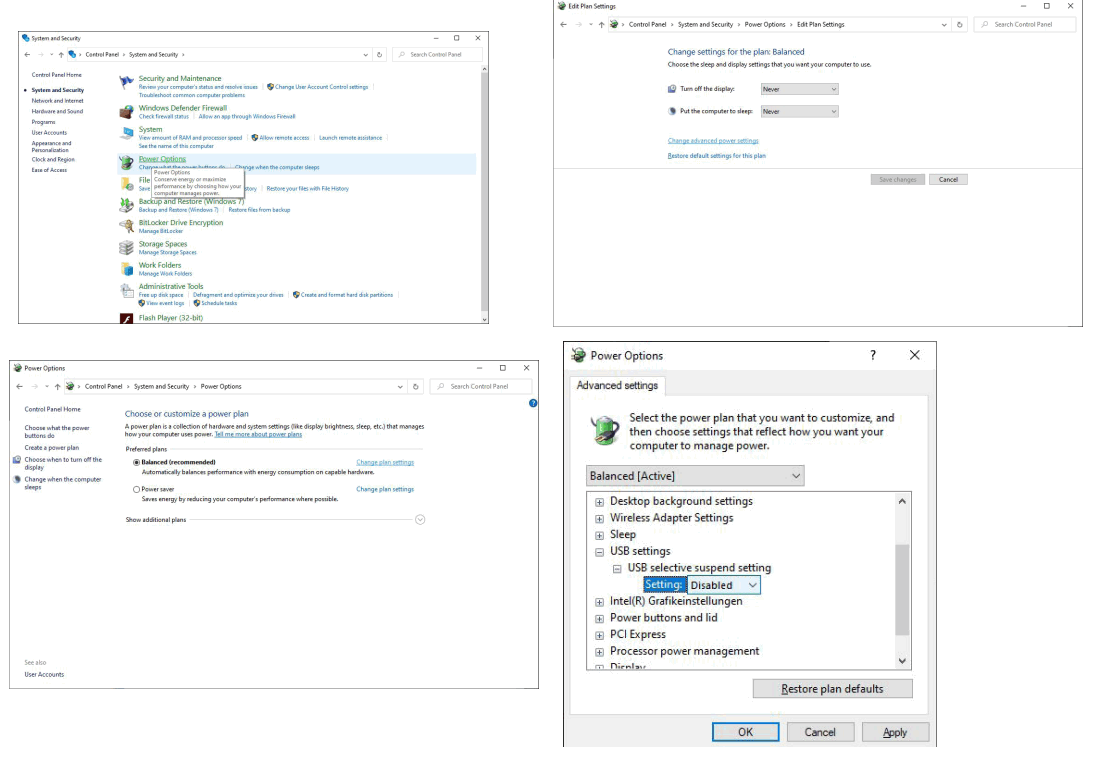The height and width of the screenshot is (757, 1106).
Task: Expand Show additional plans chevron
Action: click(x=420, y=520)
